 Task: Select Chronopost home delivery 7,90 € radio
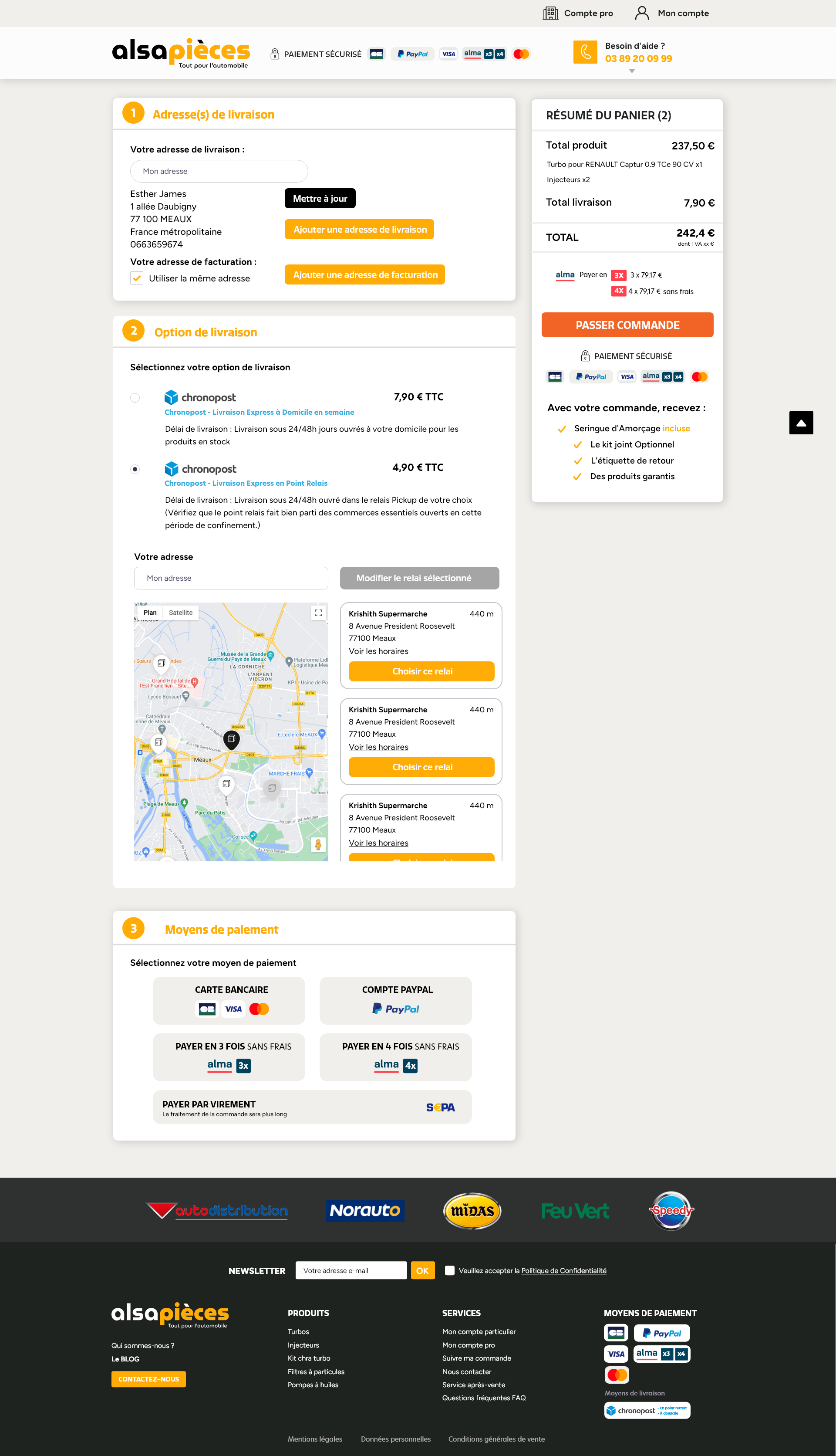pyautogui.click(x=135, y=397)
